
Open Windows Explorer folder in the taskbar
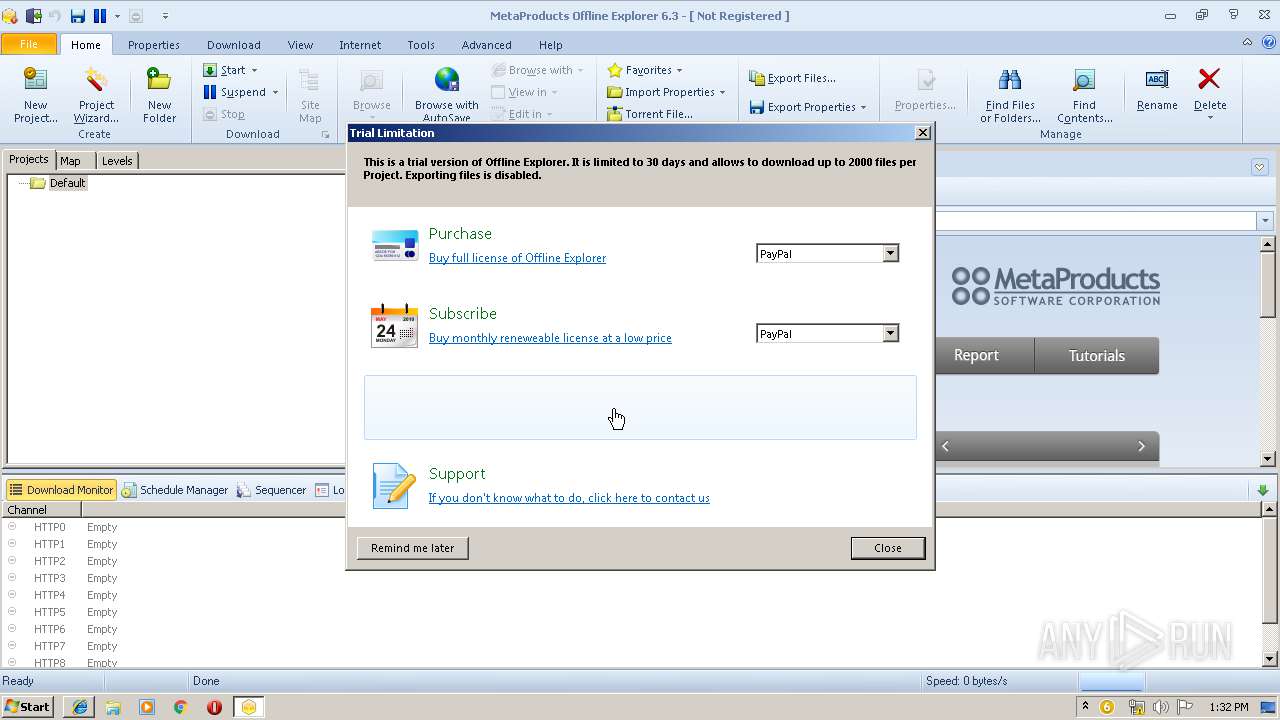(113, 707)
